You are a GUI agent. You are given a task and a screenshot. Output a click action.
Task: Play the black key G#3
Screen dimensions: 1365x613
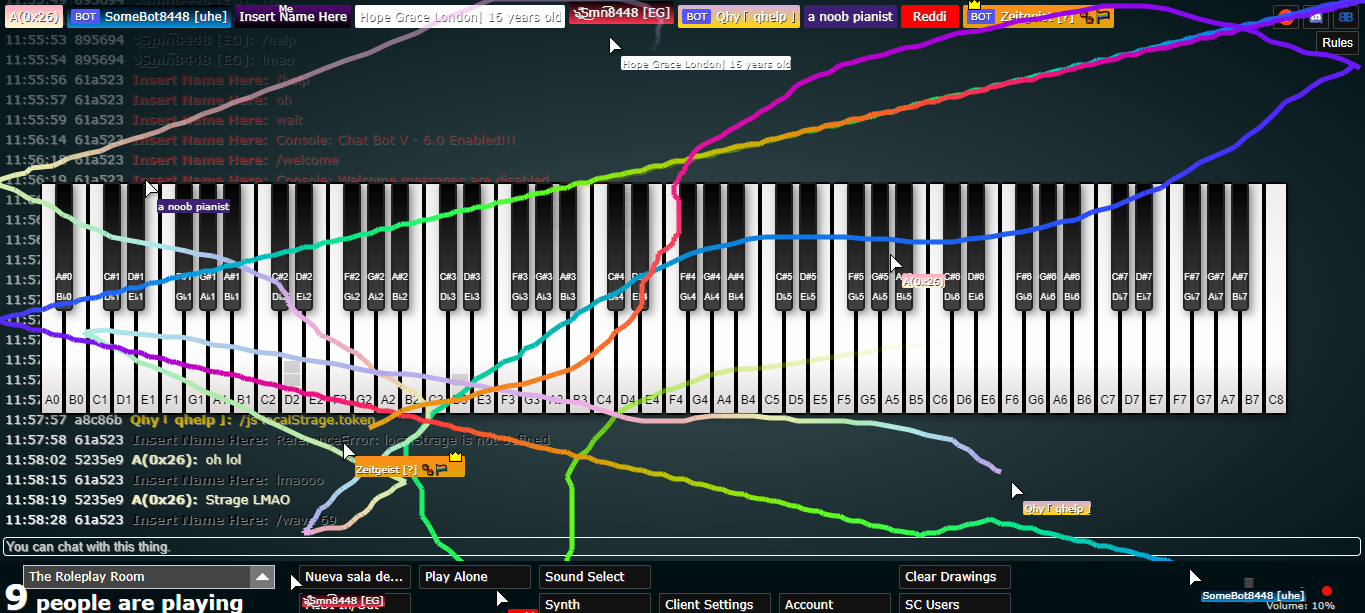(x=544, y=245)
